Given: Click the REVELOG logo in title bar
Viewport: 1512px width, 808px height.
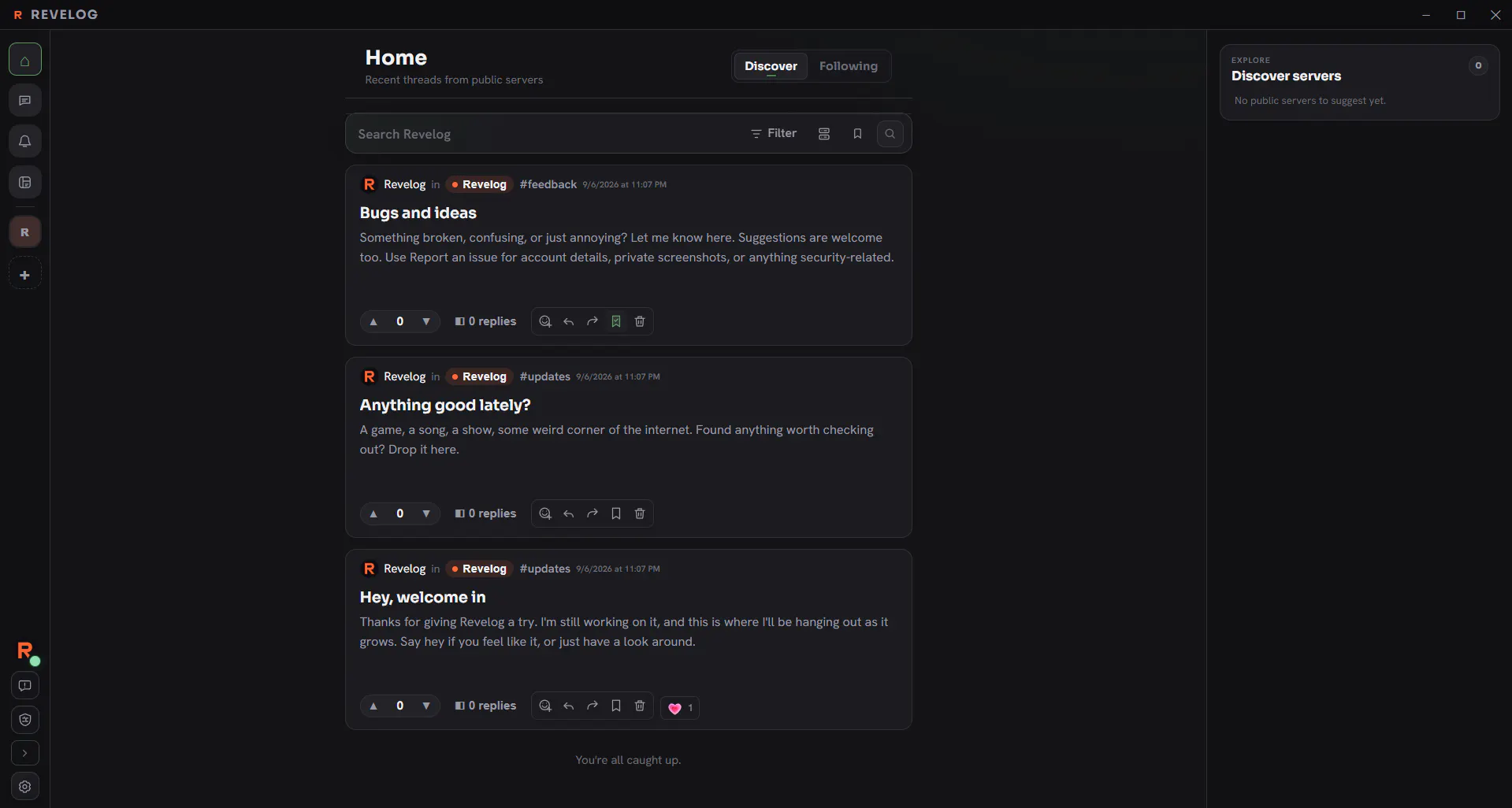Looking at the screenshot, I should coord(56,15).
